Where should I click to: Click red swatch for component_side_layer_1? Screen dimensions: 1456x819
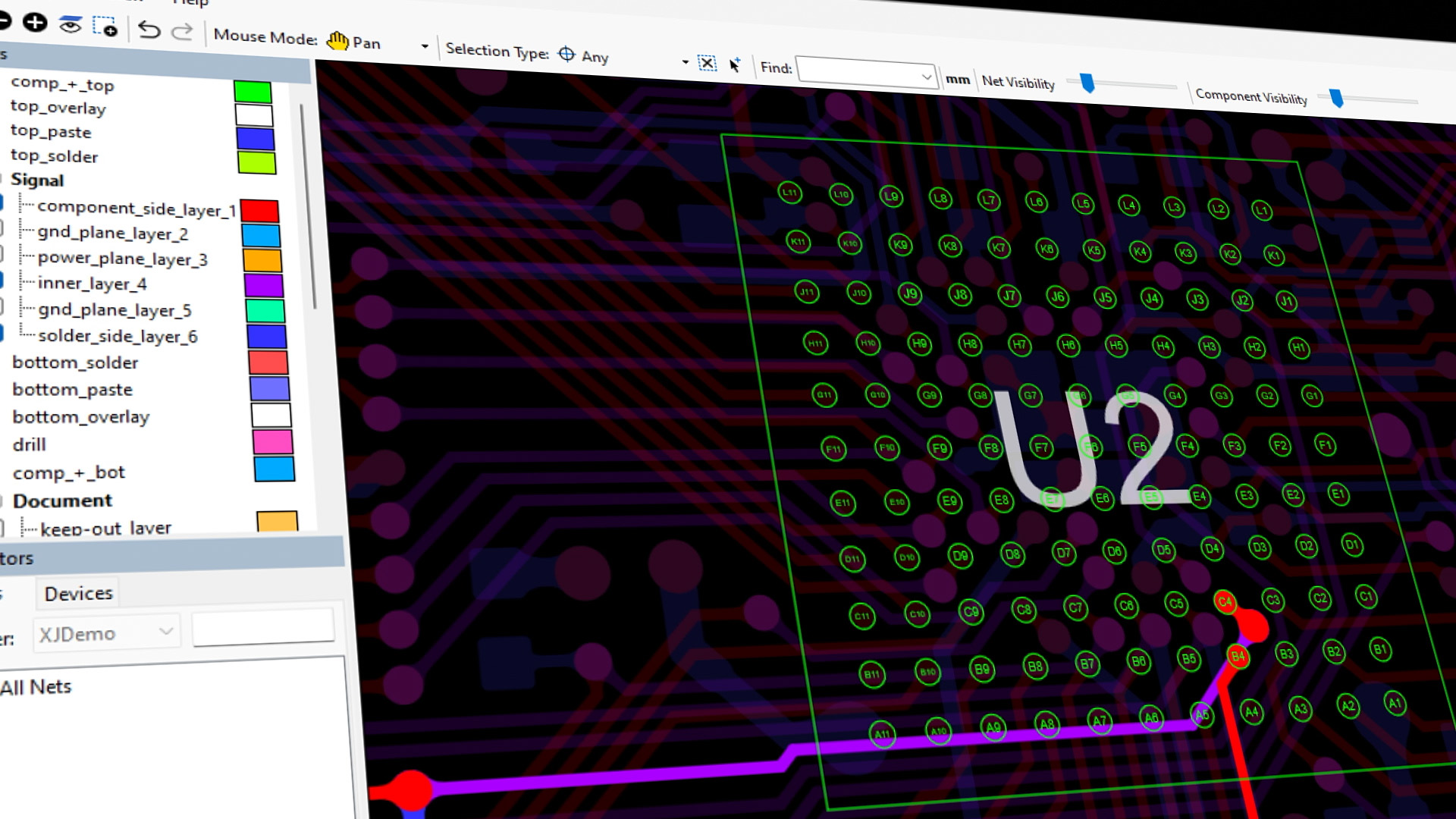(259, 211)
